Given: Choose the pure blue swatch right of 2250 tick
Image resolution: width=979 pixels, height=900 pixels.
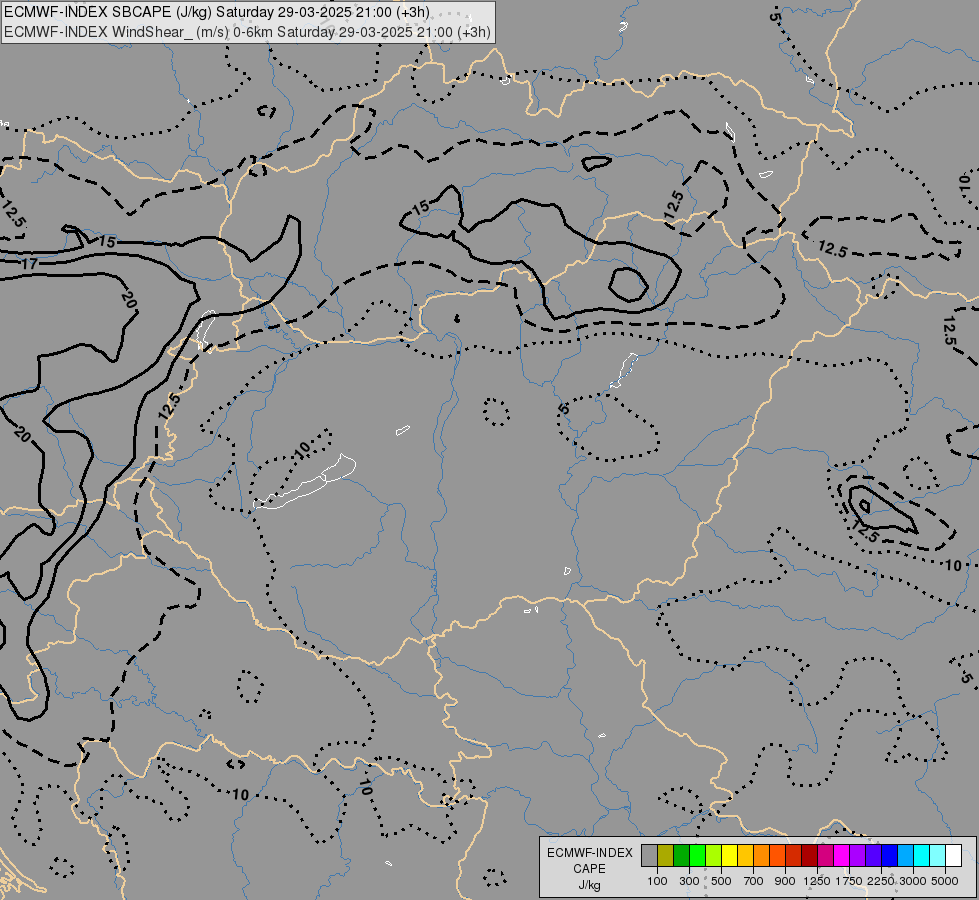Looking at the screenshot, I should coord(890,855).
